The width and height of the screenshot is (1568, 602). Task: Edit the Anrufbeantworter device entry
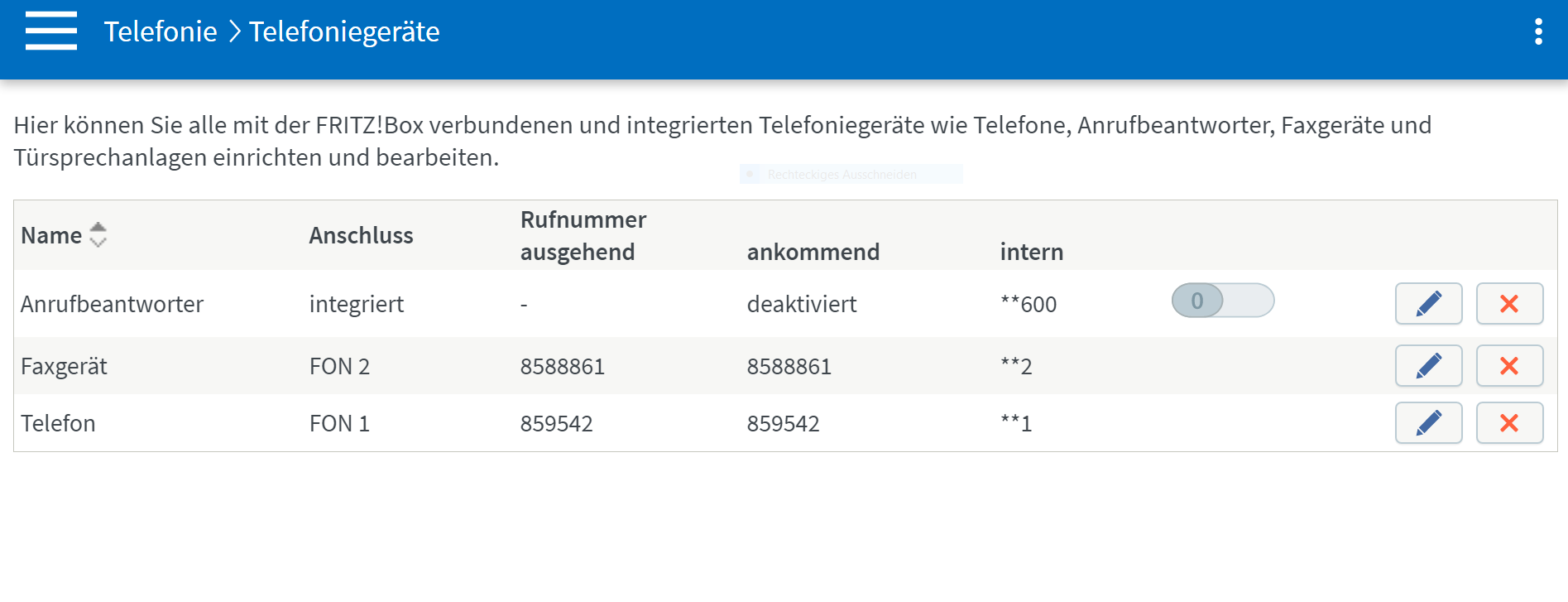1429,304
